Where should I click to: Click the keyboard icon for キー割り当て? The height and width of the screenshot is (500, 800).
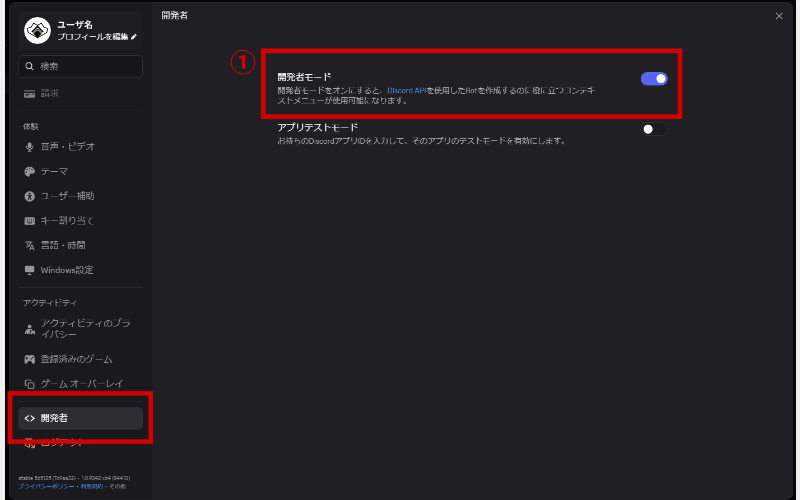30,221
